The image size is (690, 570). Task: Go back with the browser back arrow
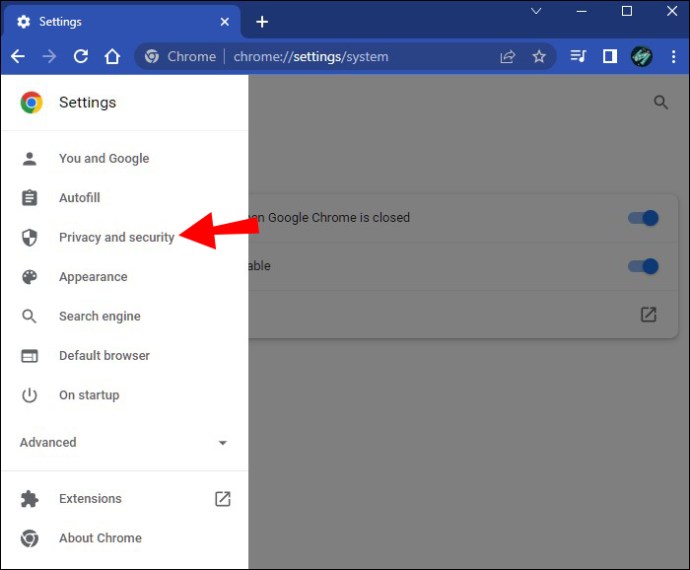tap(18, 56)
